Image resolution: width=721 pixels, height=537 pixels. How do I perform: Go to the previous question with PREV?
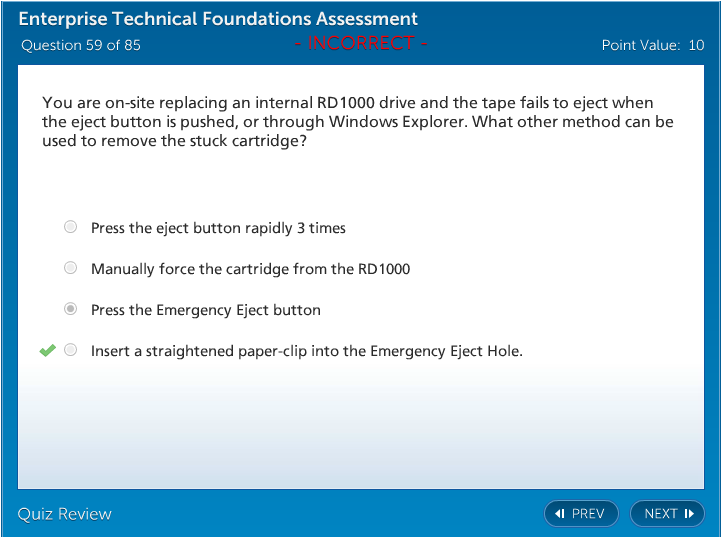click(581, 514)
